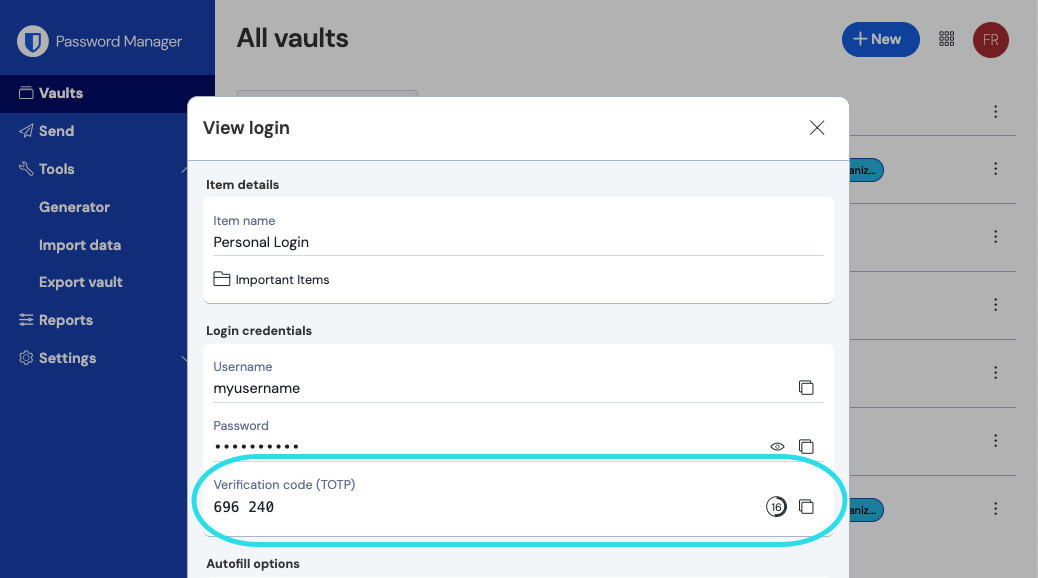The height and width of the screenshot is (578, 1038).
Task: Open the Vaults section
Action: (61, 93)
